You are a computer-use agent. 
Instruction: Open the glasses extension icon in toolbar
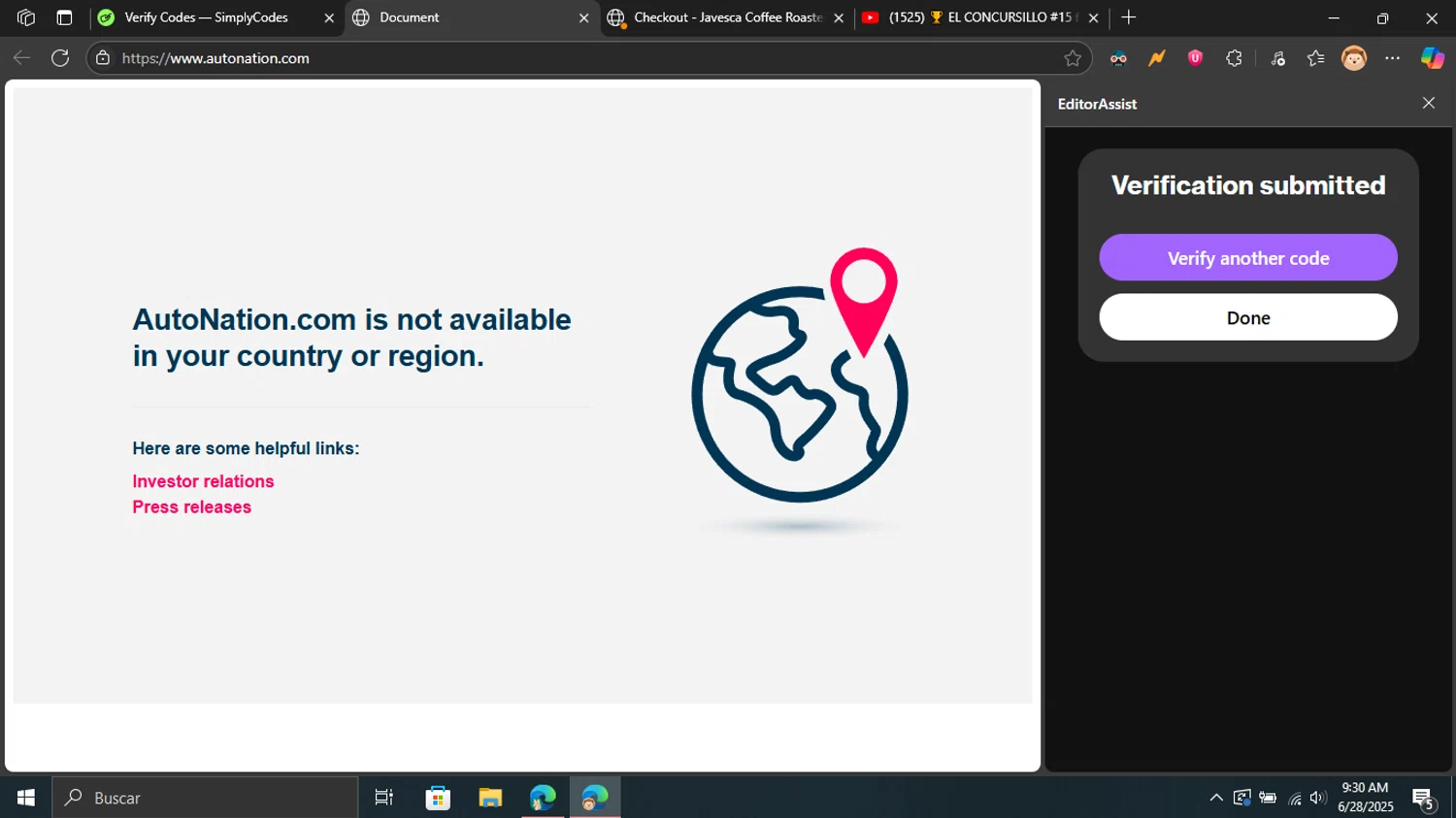[1118, 58]
